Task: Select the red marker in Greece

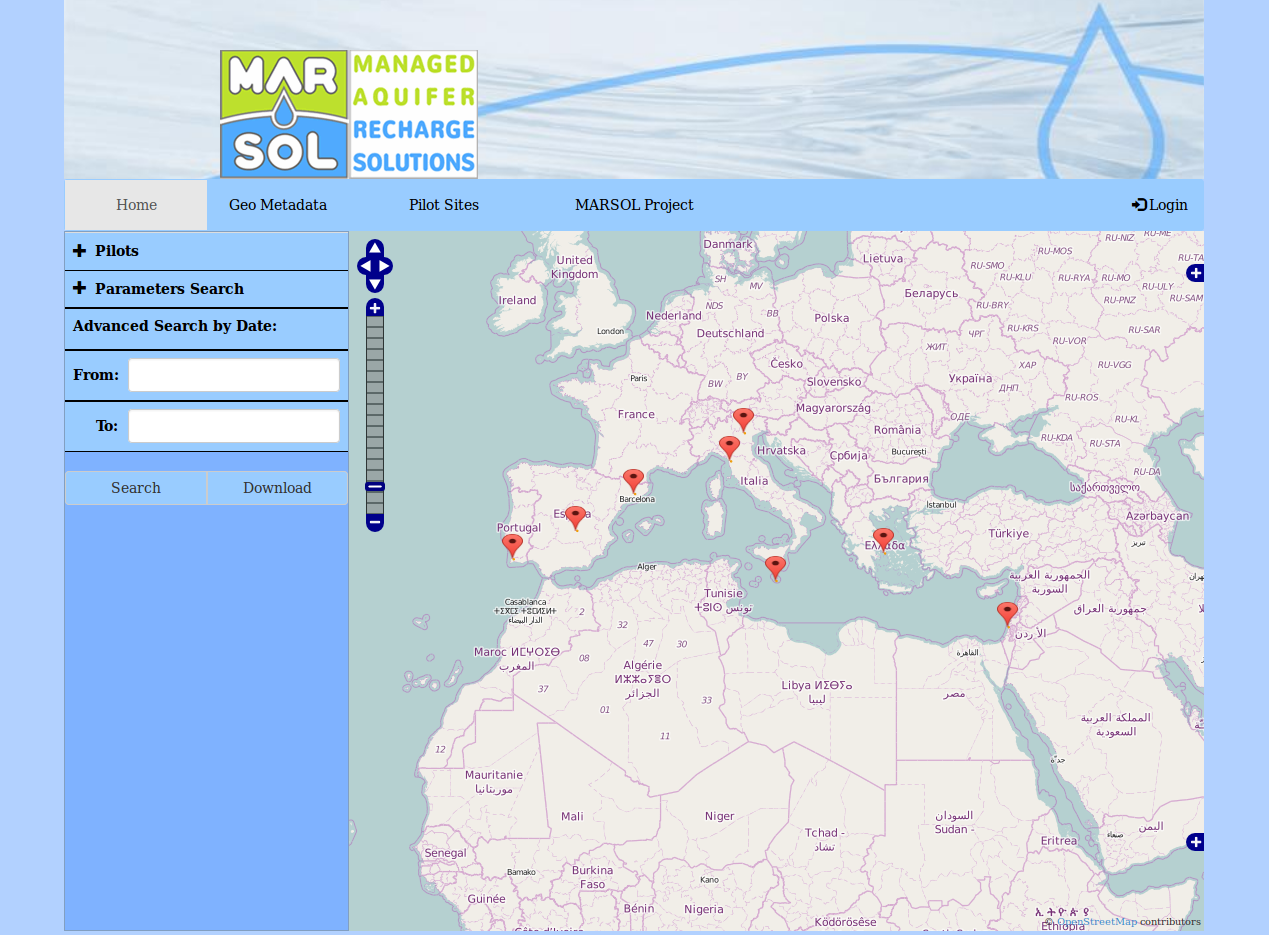Action: click(883, 540)
